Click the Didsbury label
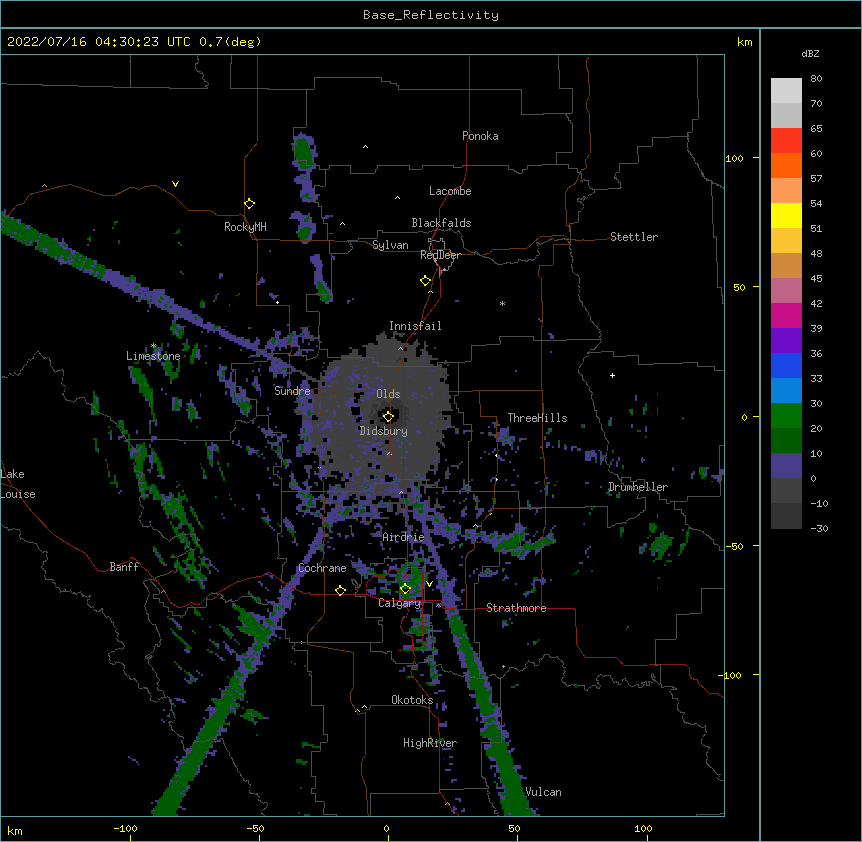This screenshot has height=842, width=862. click(x=384, y=431)
